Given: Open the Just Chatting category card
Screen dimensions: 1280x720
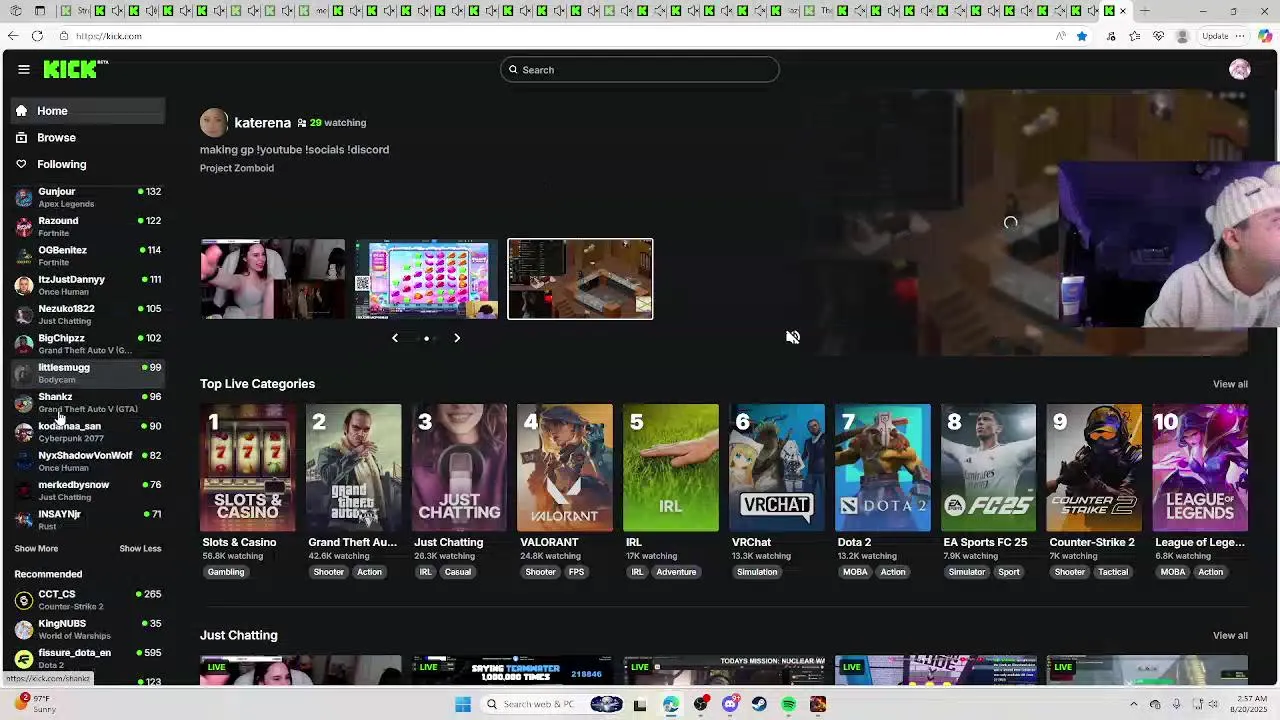Looking at the screenshot, I should point(459,467).
